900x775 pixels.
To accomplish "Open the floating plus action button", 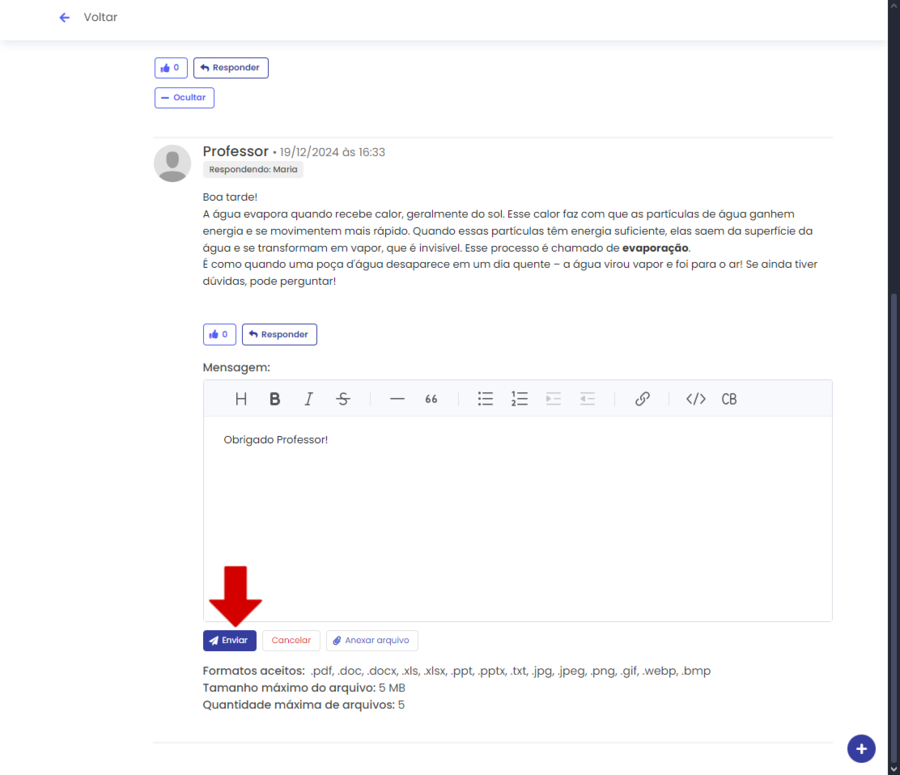I will click(861, 748).
